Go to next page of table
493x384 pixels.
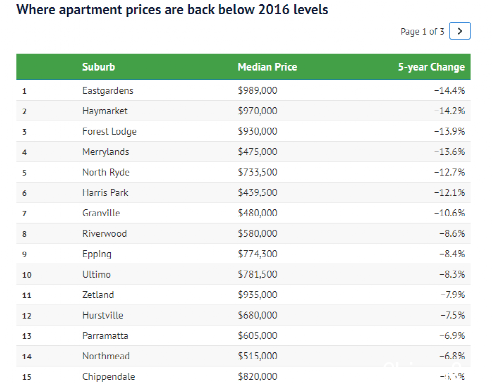click(x=459, y=31)
